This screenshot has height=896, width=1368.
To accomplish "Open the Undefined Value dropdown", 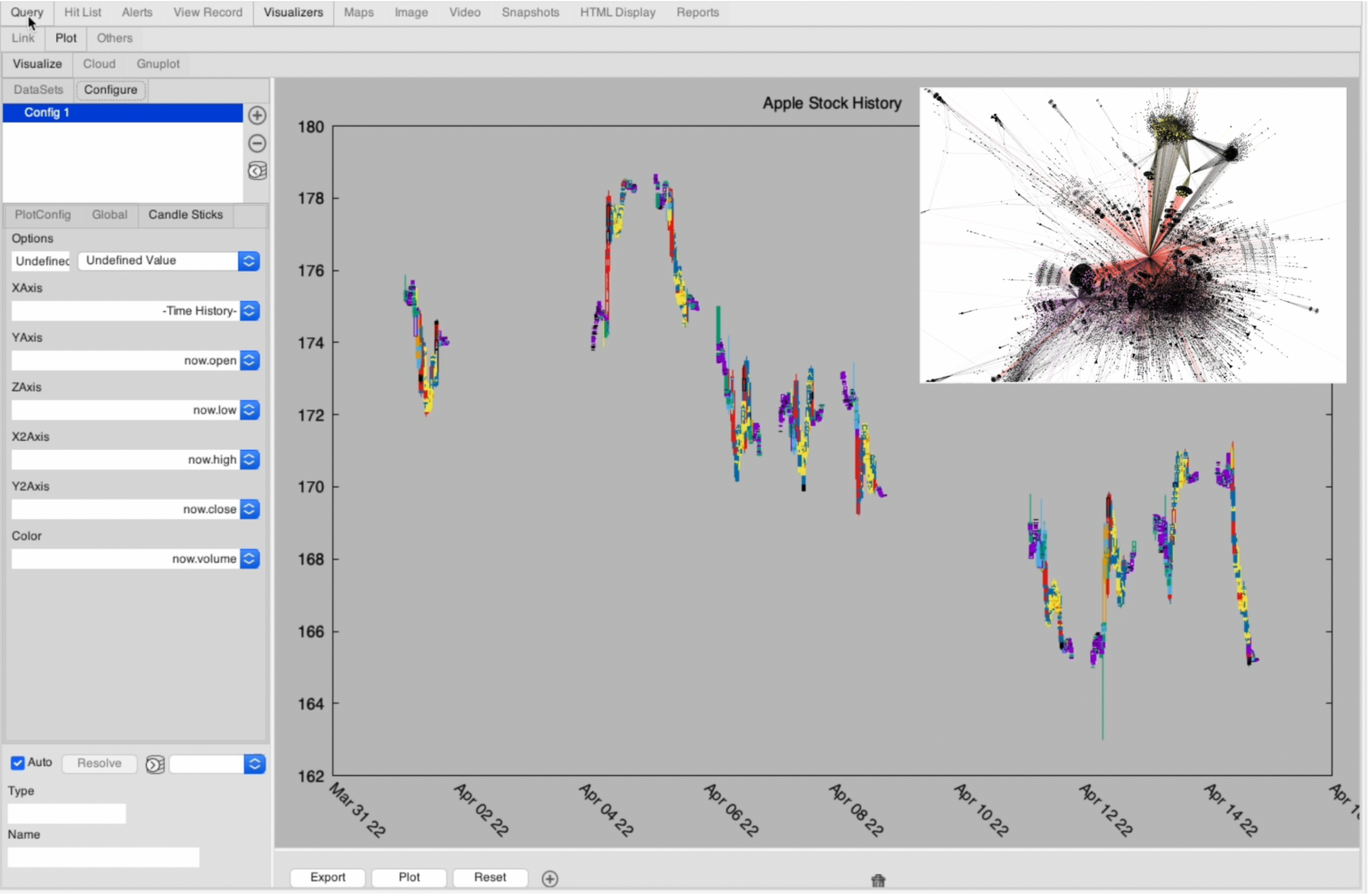I will click(x=248, y=260).
